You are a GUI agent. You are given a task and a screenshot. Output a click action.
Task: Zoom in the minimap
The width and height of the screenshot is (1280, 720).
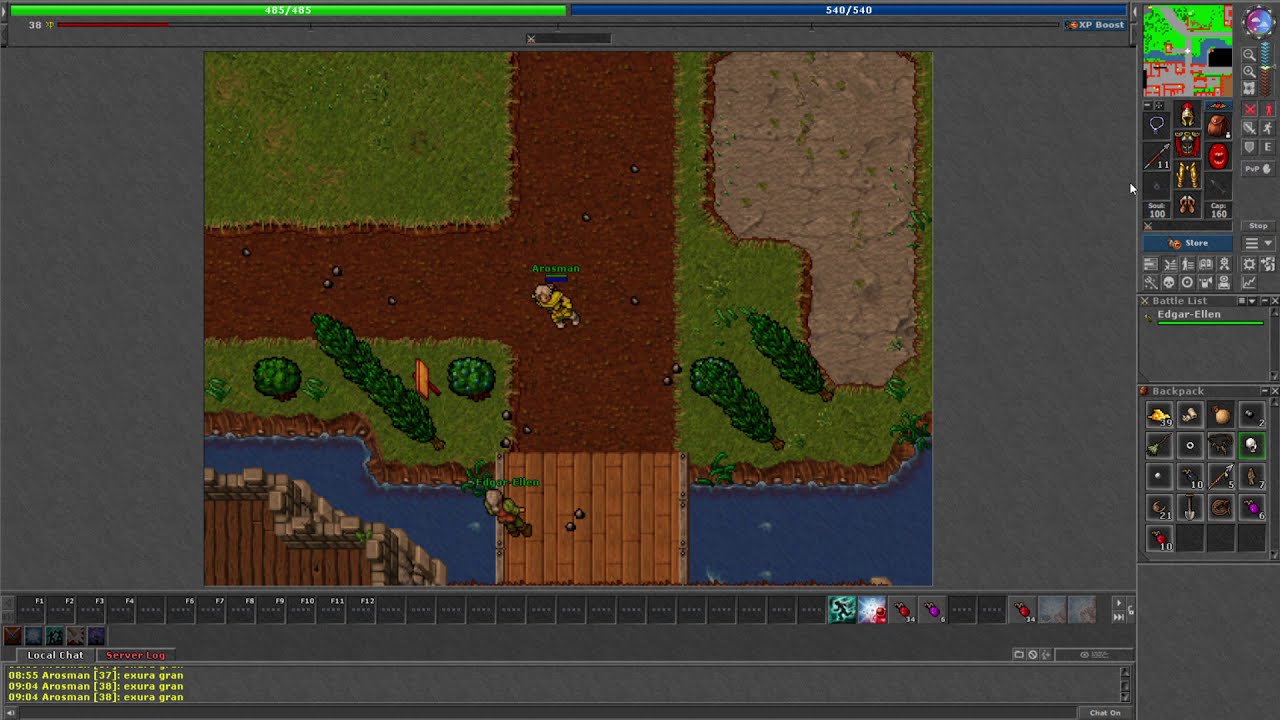click(x=1250, y=71)
